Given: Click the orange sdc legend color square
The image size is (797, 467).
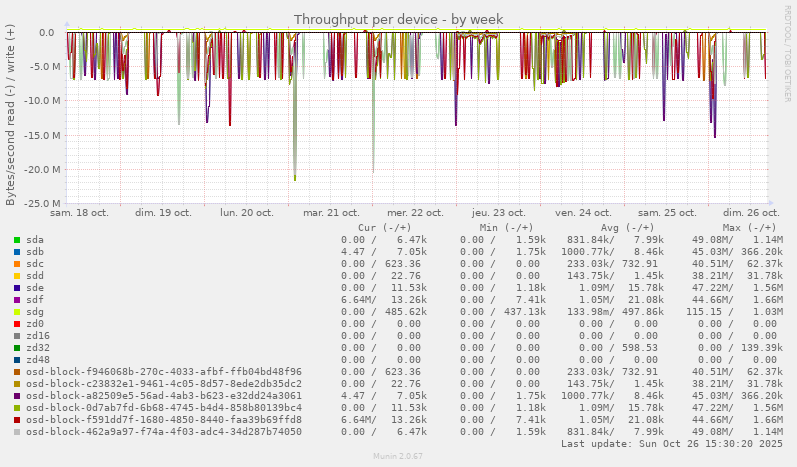Looking at the screenshot, I should (17, 264).
